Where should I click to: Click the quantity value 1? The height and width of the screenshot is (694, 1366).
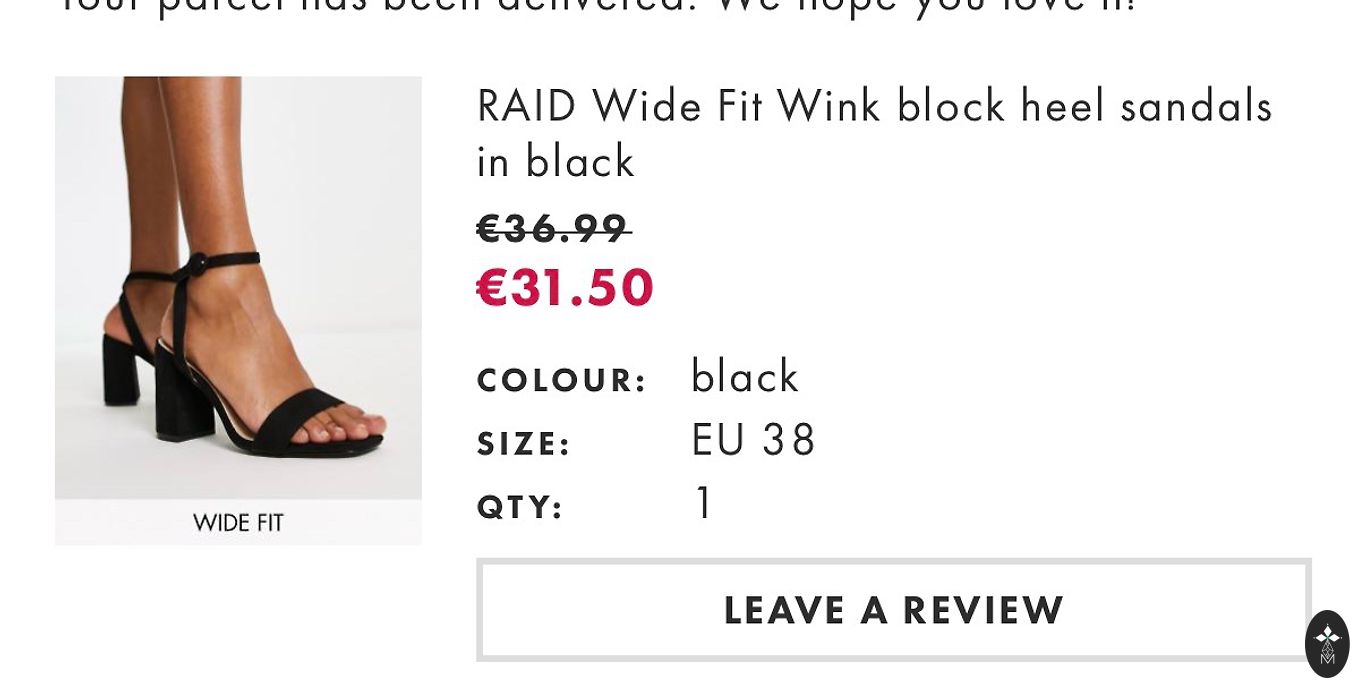[x=703, y=503]
